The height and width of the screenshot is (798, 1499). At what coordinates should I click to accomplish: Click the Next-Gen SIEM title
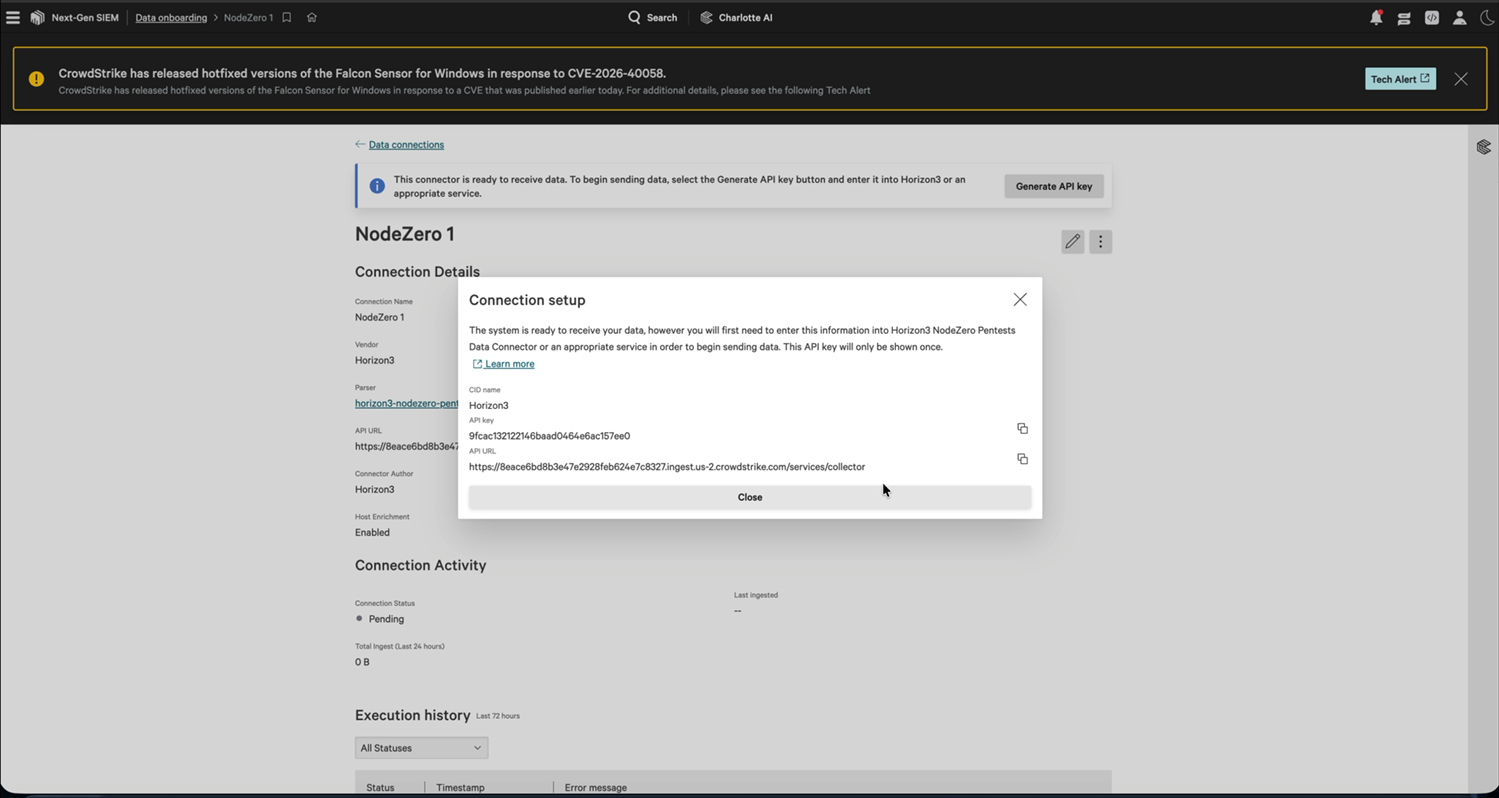coord(85,17)
